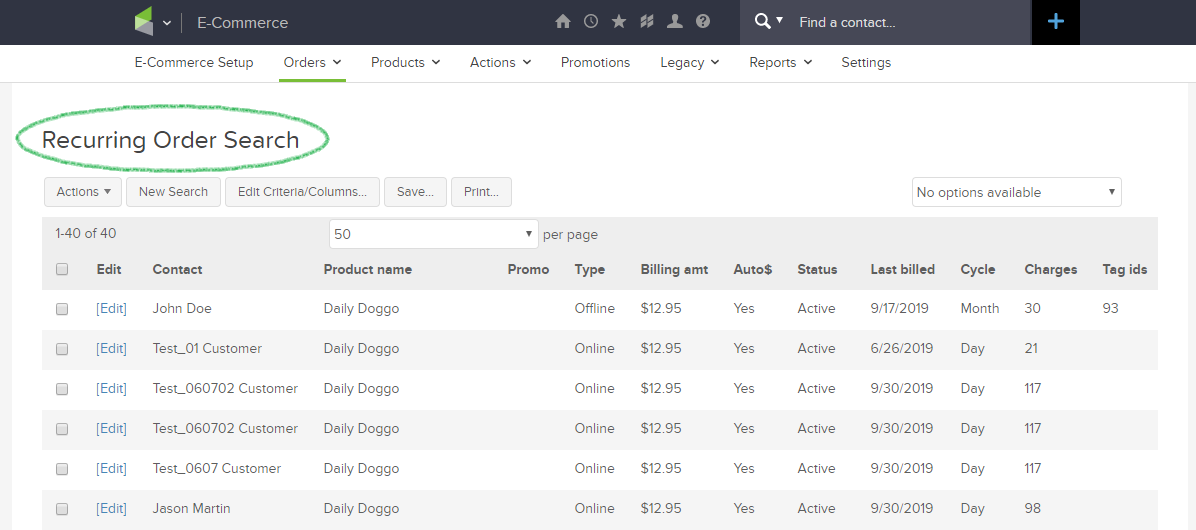1196x530 pixels.
Task: Click the marketplace icon in header
Action: [x=647, y=22]
